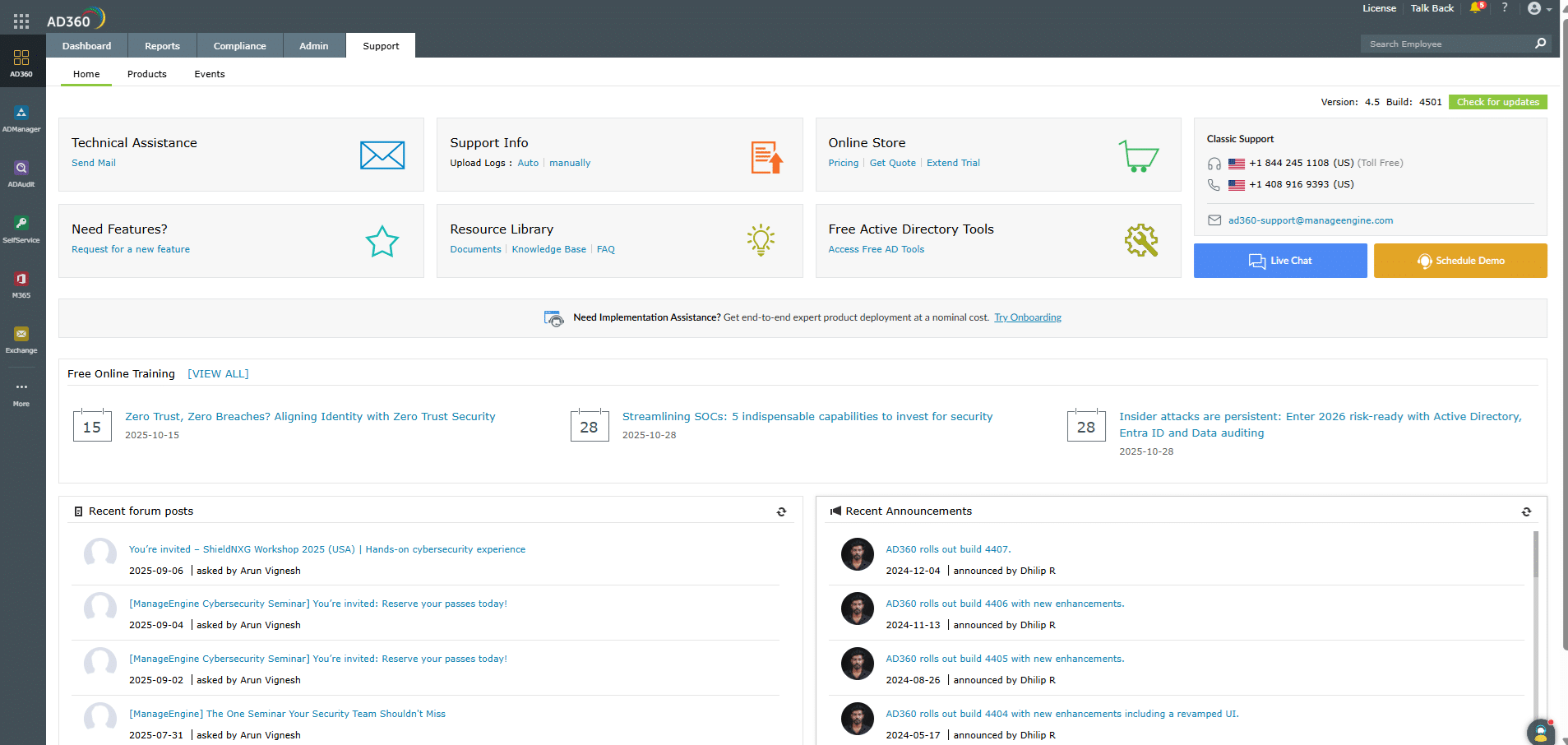Viewport: 1568px width, 745px height.
Task: Select the Home sub-tab
Action: [86, 74]
